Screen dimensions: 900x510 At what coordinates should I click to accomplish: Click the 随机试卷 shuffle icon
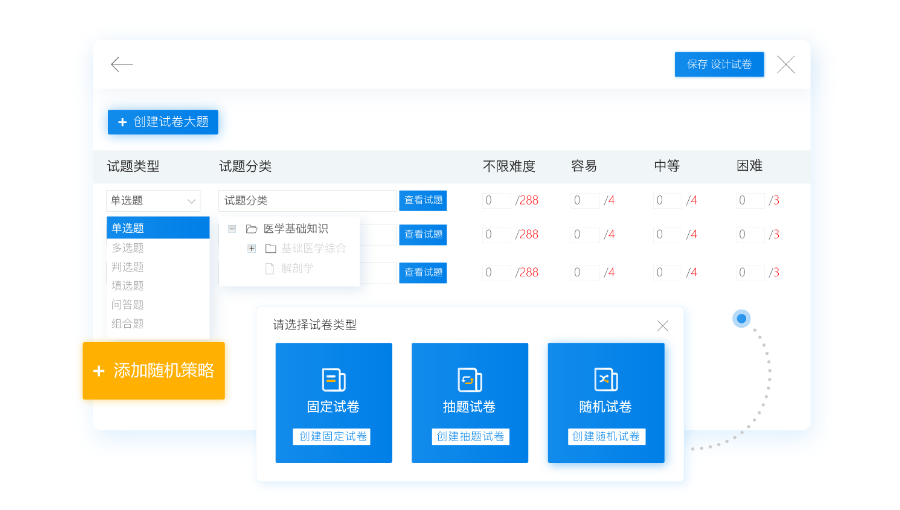pos(605,379)
